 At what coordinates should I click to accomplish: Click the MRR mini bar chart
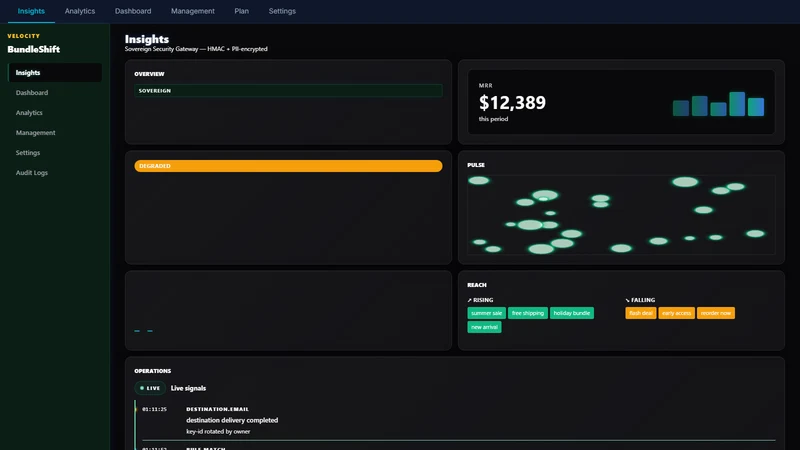coord(718,104)
